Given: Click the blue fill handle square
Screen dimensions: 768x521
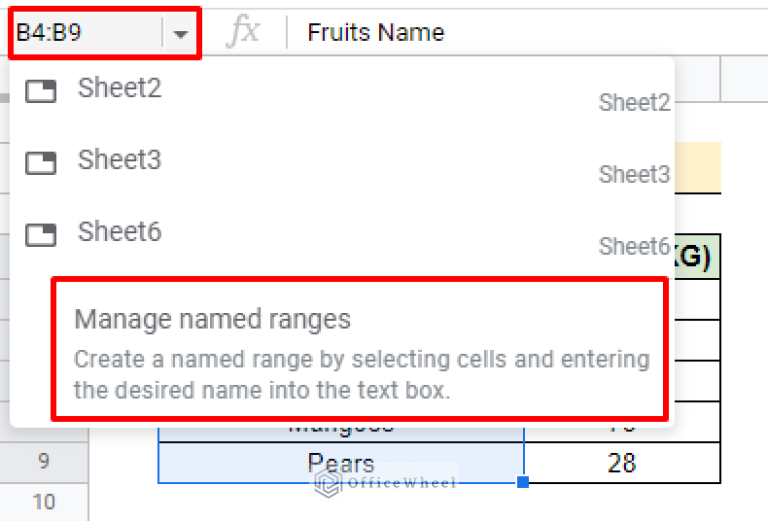Looking at the screenshot, I should coord(522,482).
